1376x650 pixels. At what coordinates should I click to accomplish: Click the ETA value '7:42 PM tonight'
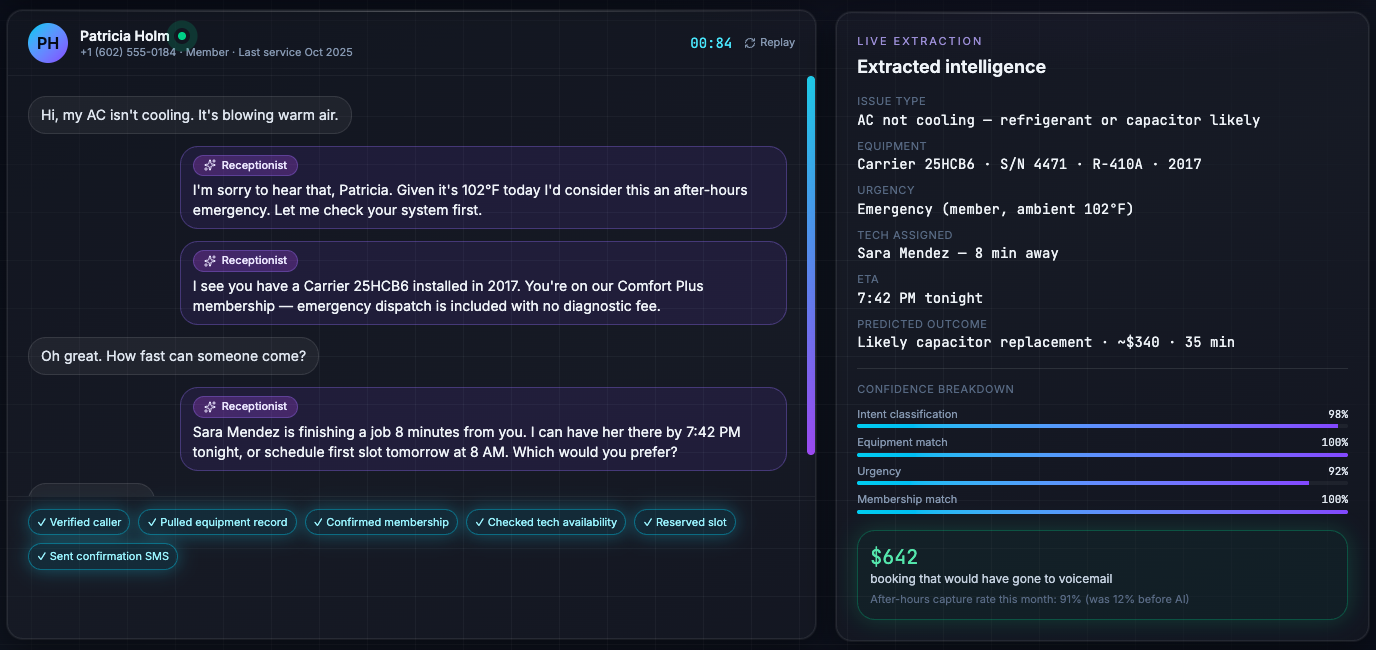[920, 298]
